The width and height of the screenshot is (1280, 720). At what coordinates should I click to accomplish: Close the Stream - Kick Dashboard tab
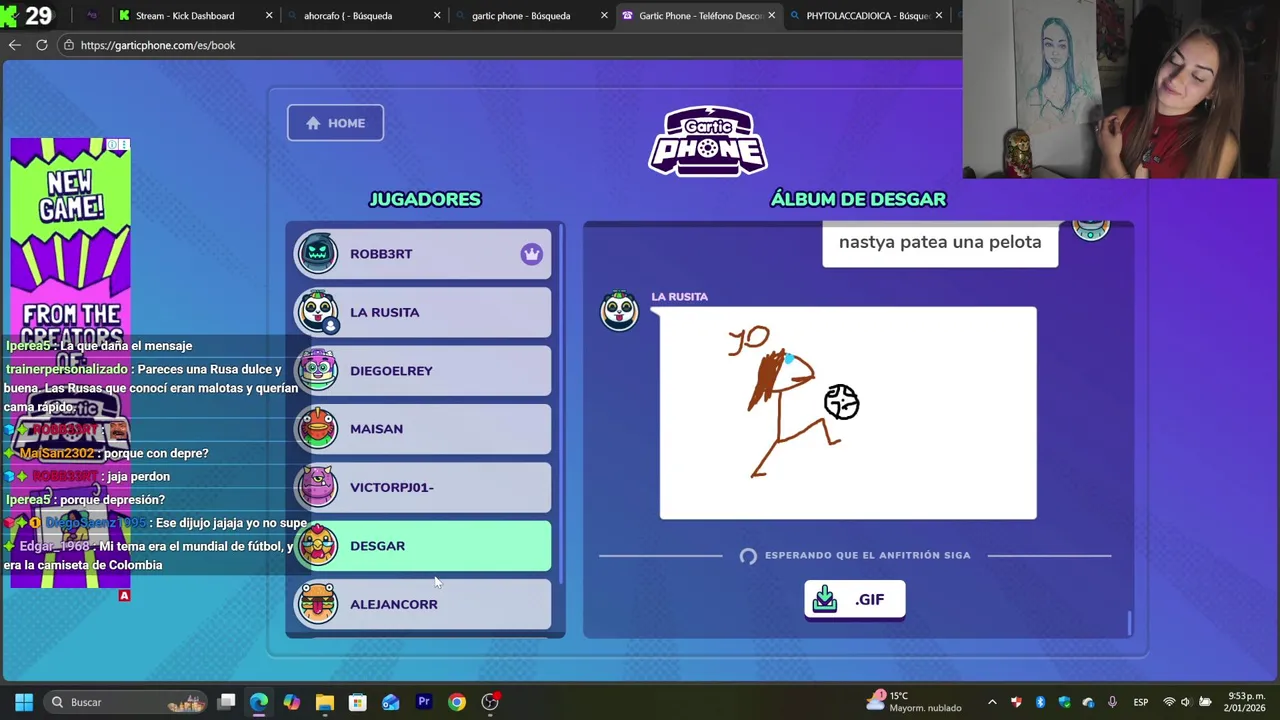(269, 16)
